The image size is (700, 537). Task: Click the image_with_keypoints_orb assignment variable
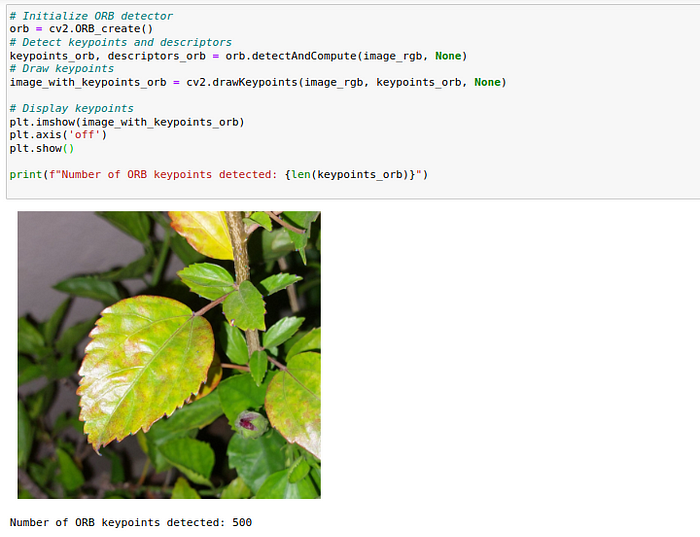pyautogui.click(x=88, y=83)
